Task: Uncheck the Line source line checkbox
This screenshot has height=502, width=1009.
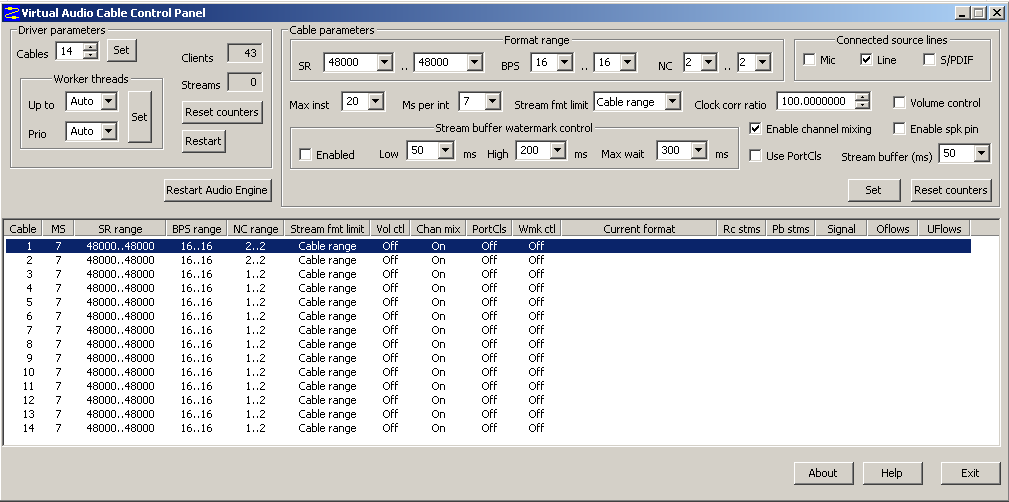Action: pos(866,60)
